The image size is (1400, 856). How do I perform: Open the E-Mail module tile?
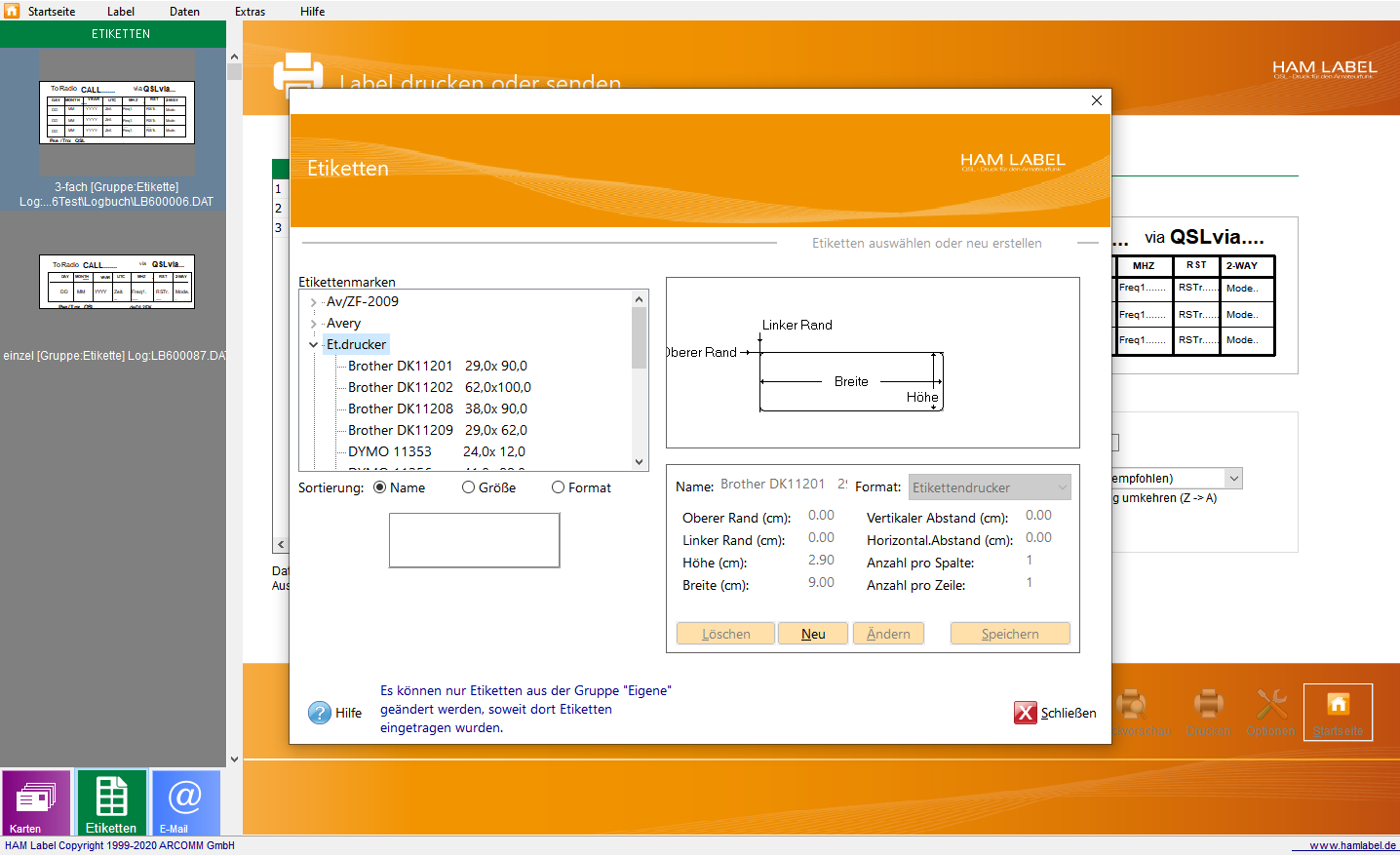click(x=185, y=803)
